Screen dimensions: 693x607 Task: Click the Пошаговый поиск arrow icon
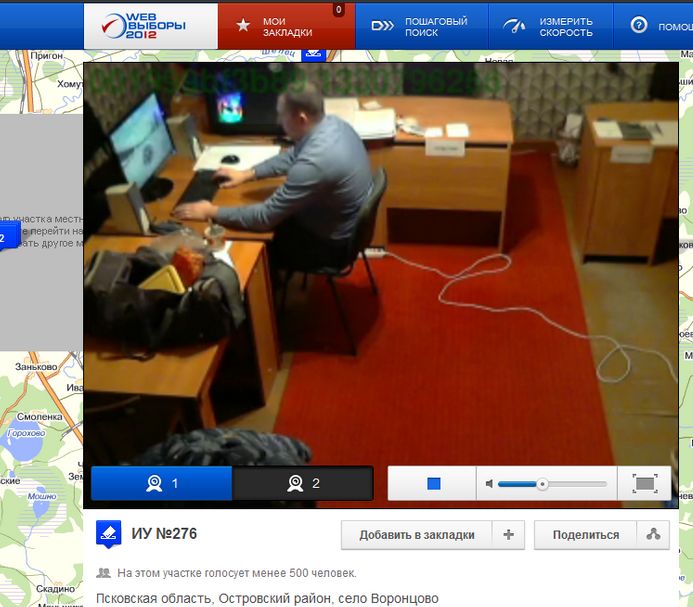(x=382, y=26)
